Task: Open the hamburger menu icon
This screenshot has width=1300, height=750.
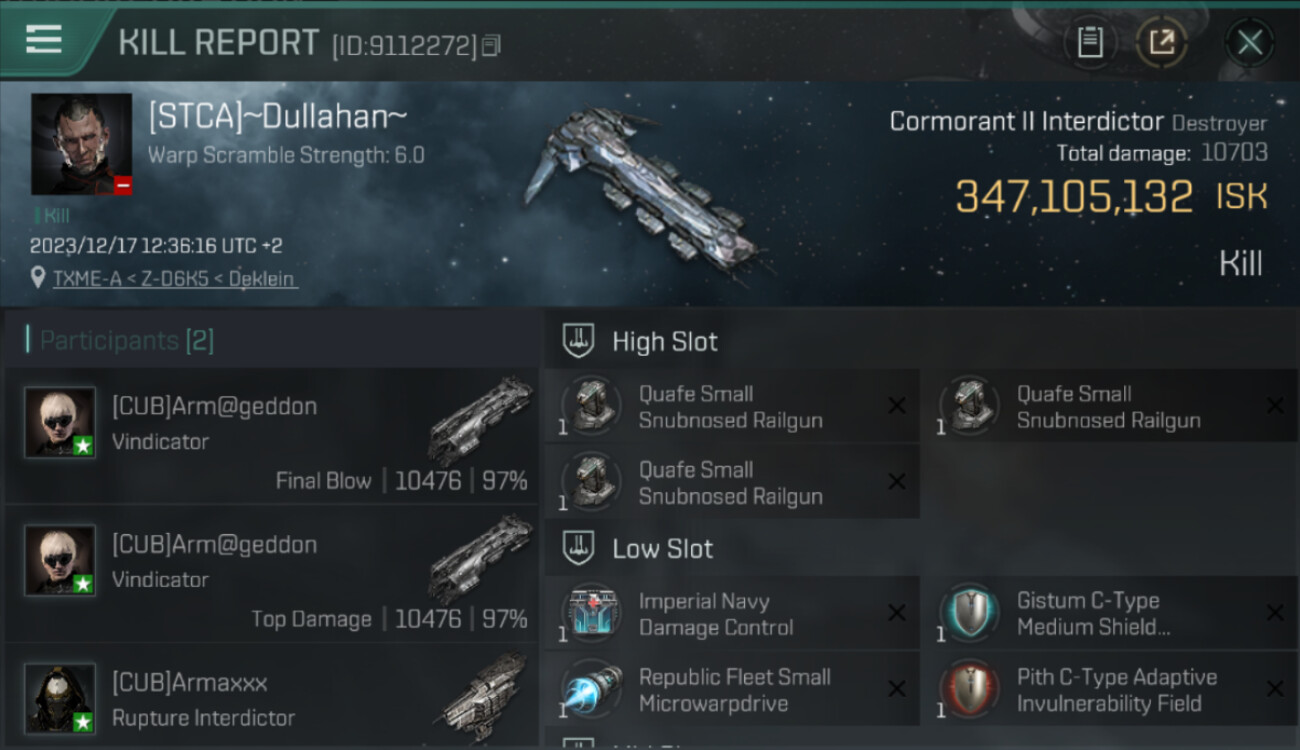Action: coord(43,40)
